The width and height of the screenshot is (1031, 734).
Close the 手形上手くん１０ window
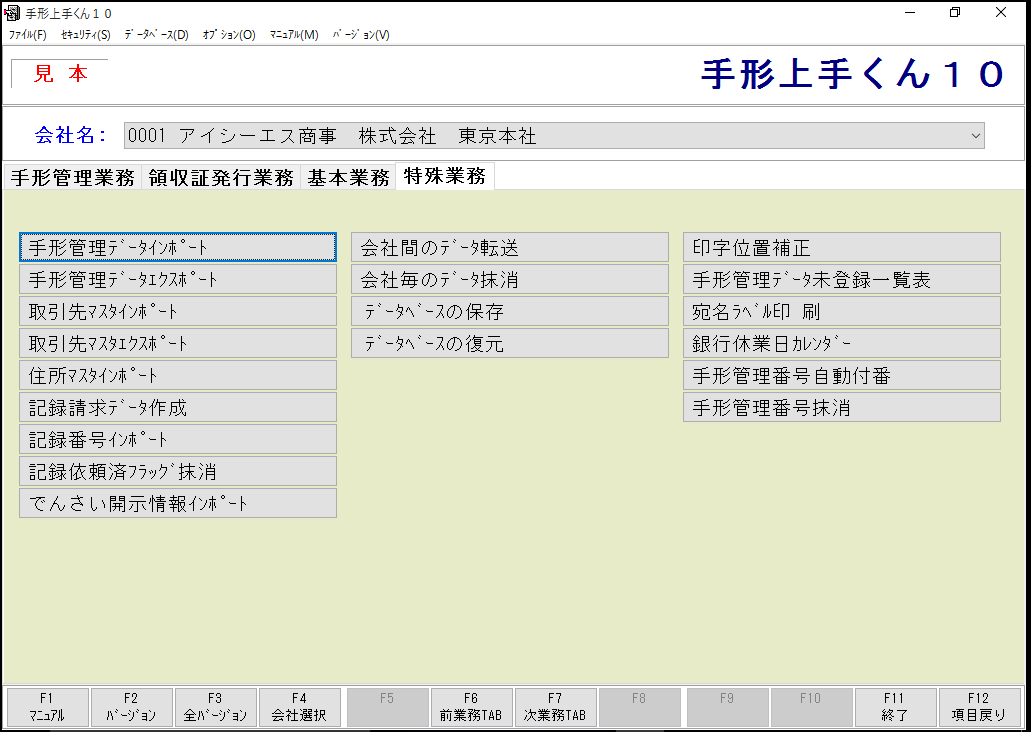pos(1001,13)
